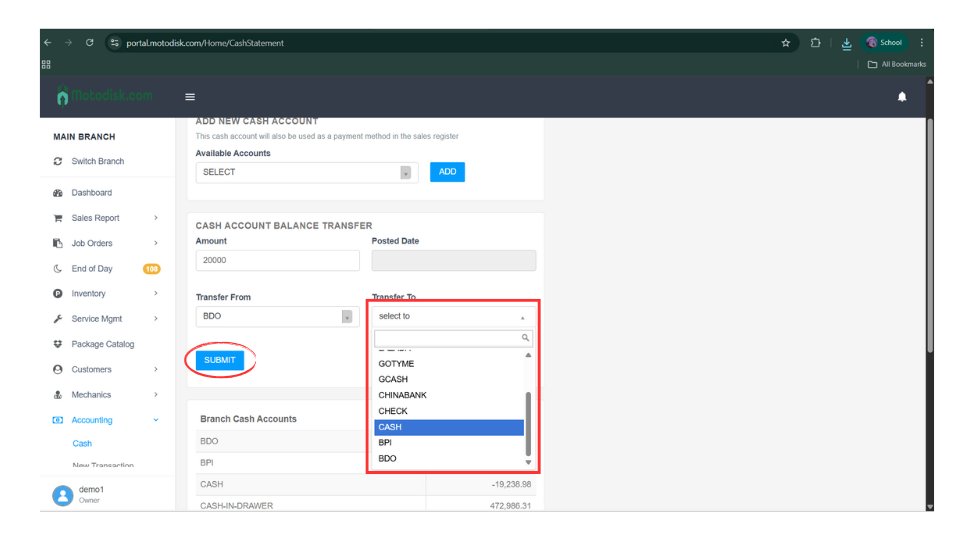Choose CASH option in Transfer To list
Viewport: 960px width, 540px height.
pyautogui.click(x=448, y=427)
